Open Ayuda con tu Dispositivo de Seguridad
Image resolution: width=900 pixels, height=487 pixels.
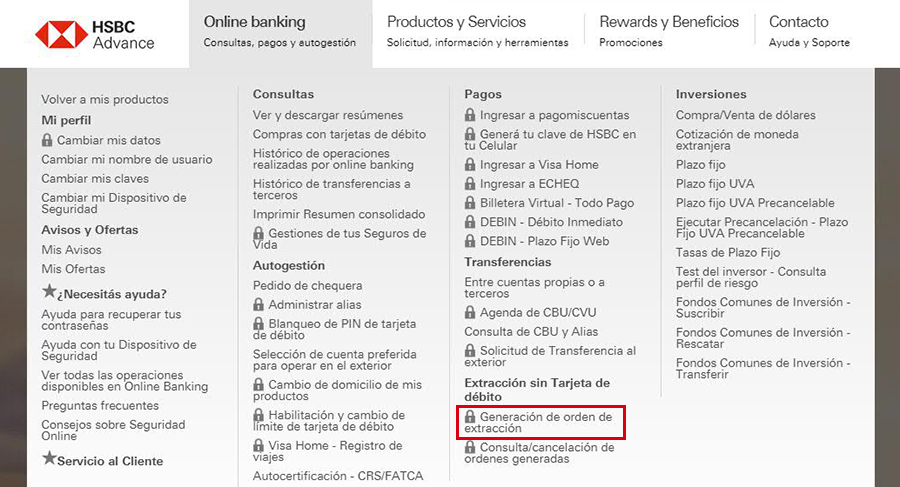(x=119, y=350)
